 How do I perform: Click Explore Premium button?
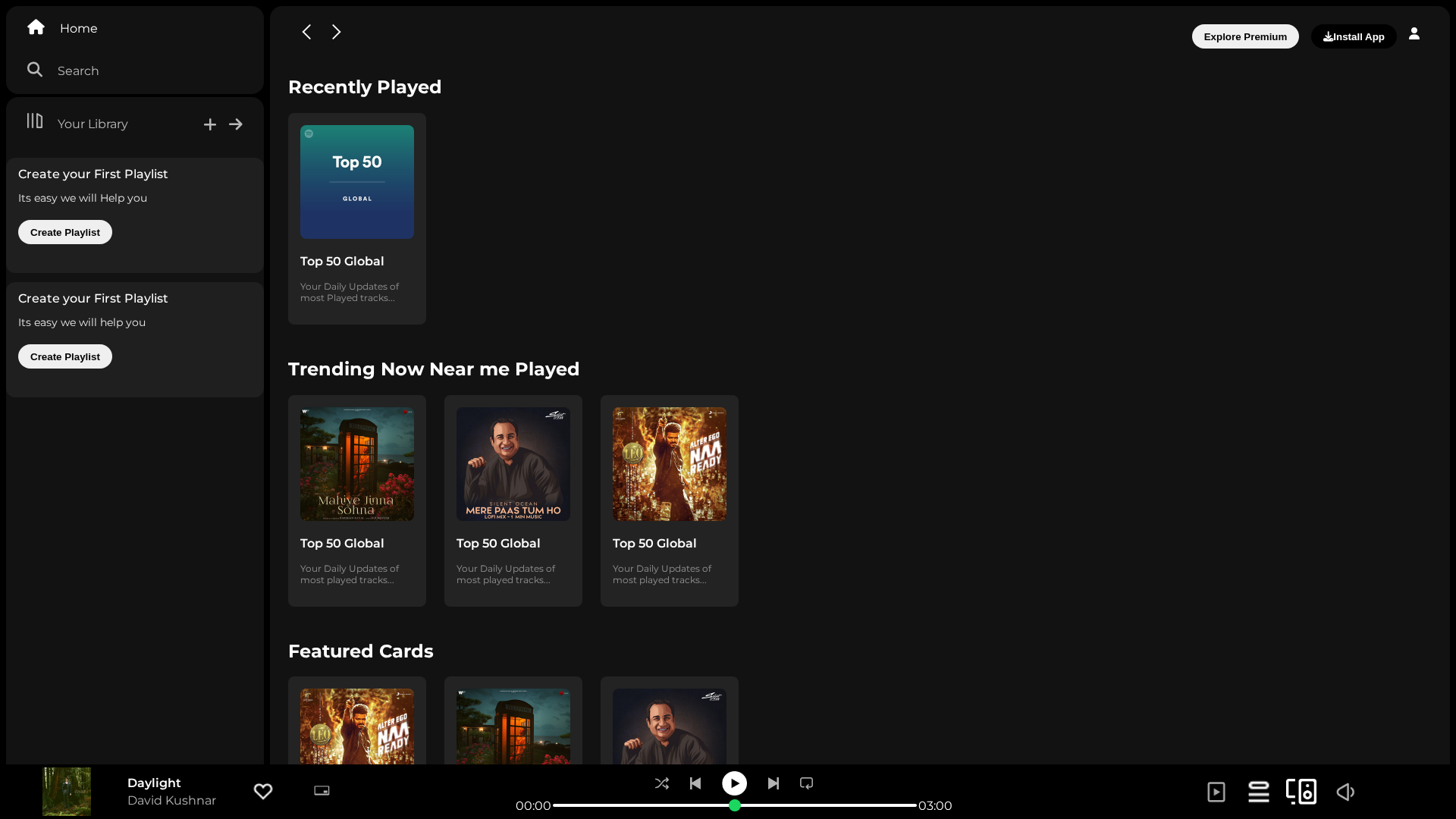pyautogui.click(x=1245, y=36)
